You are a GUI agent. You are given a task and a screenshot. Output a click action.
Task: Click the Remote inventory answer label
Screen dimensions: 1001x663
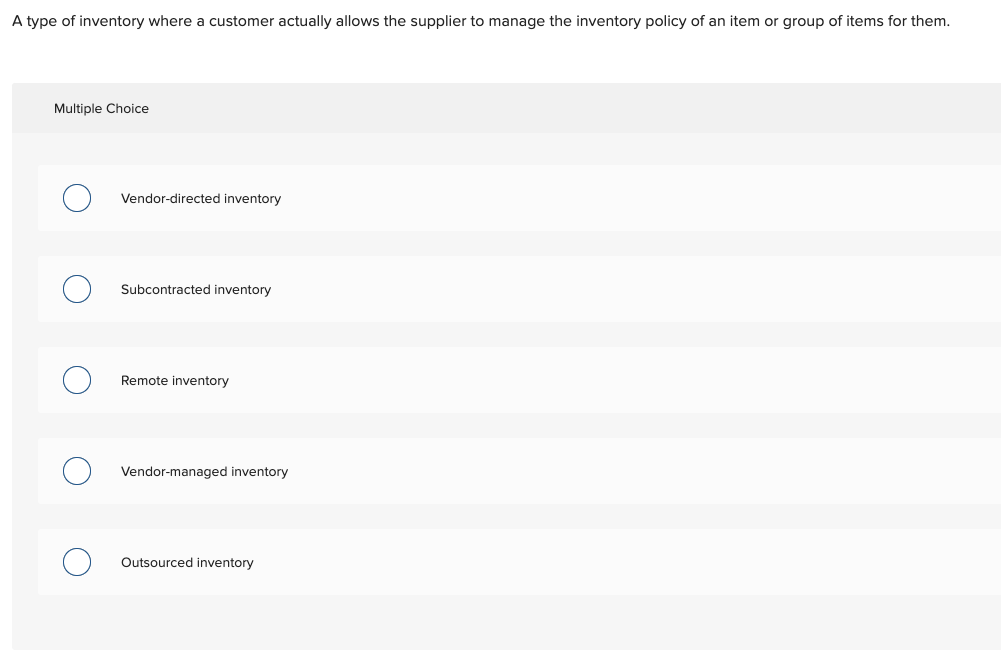175,380
